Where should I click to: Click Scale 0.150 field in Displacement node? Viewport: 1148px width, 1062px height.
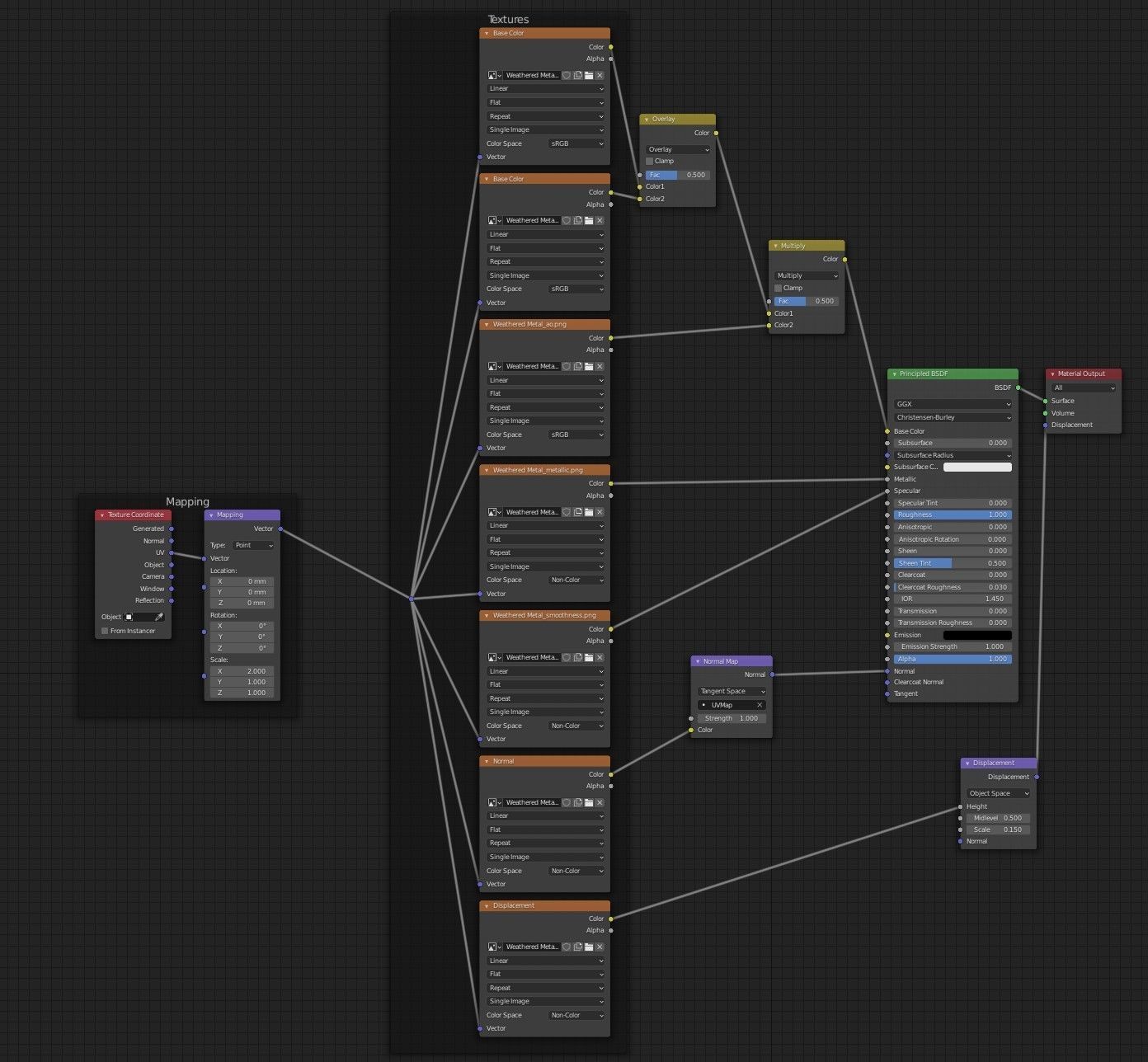pos(999,829)
